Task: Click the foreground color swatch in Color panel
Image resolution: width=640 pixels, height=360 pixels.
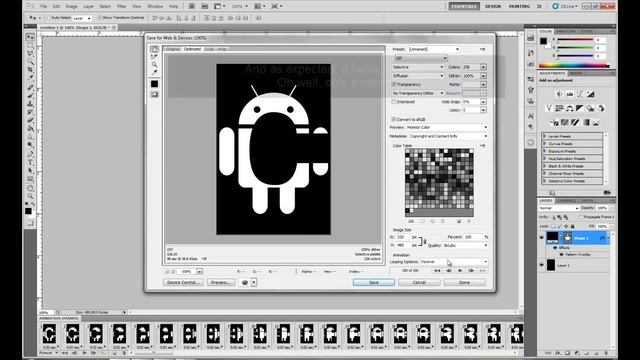Action: pyautogui.click(x=543, y=41)
